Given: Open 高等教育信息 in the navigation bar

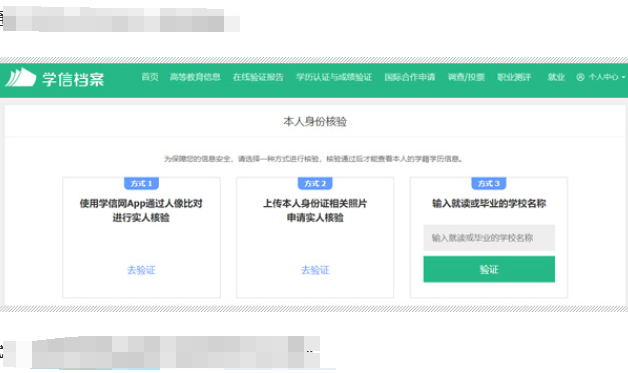Looking at the screenshot, I should (195, 77).
